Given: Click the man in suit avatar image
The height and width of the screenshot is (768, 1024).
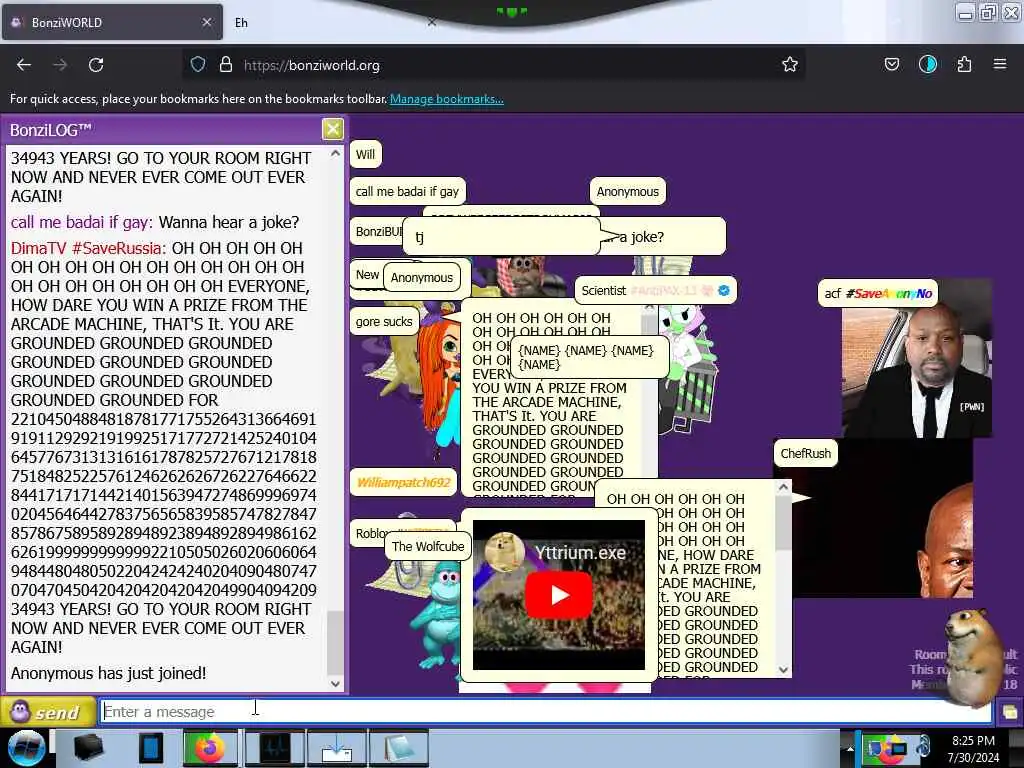Looking at the screenshot, I should (917, 372).
